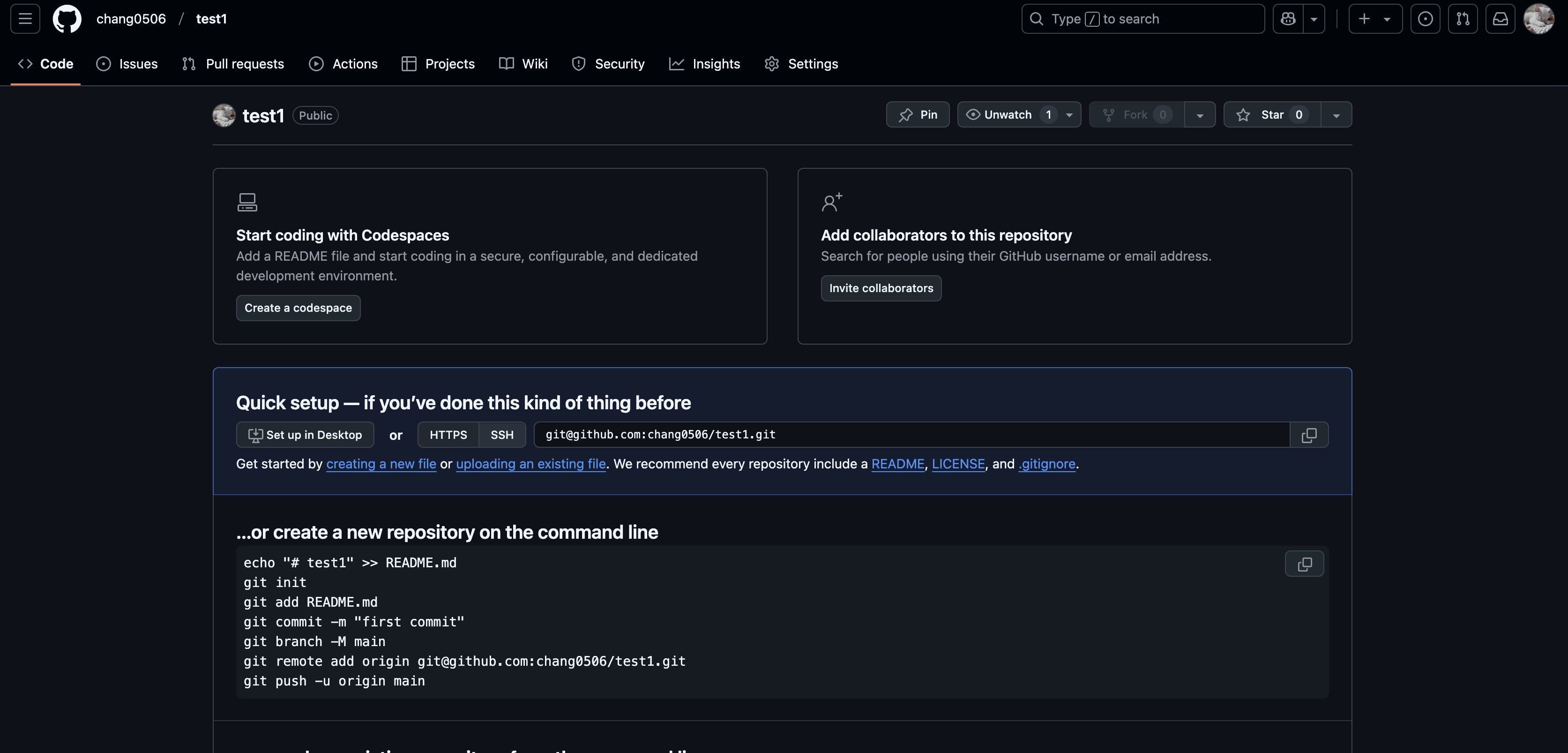This screenshot has height=753, width=1568.
Task: Copy the command line setup code
Action: coord(1304,564)
